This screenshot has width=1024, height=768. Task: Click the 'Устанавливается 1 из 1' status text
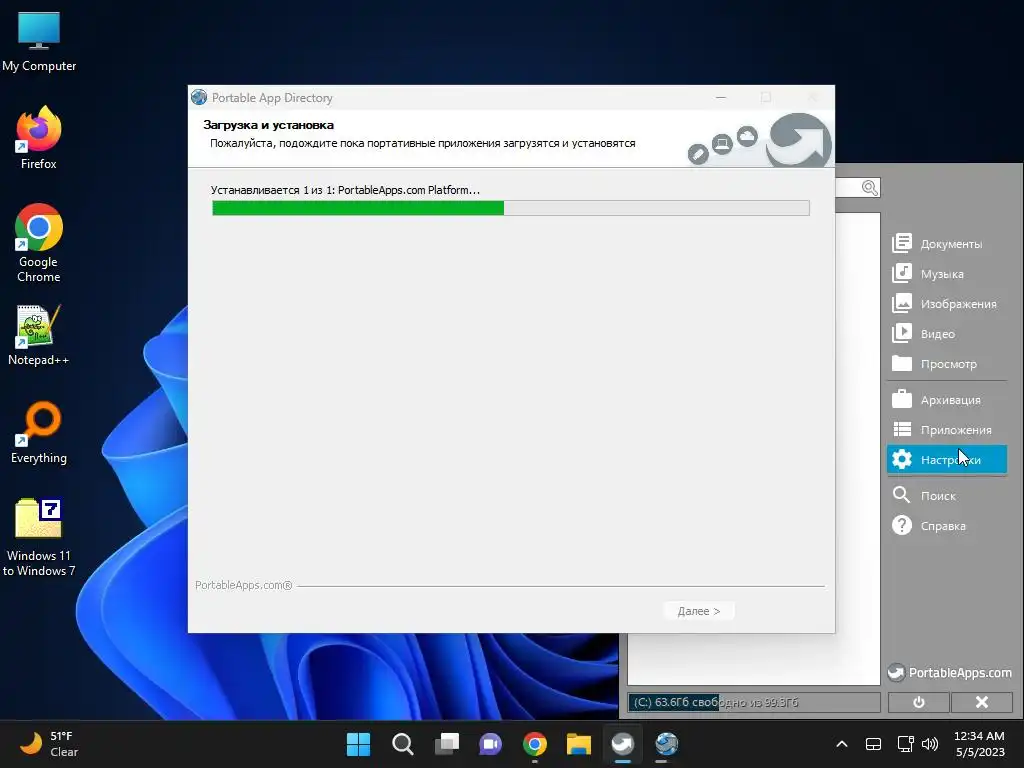point(345,190)
